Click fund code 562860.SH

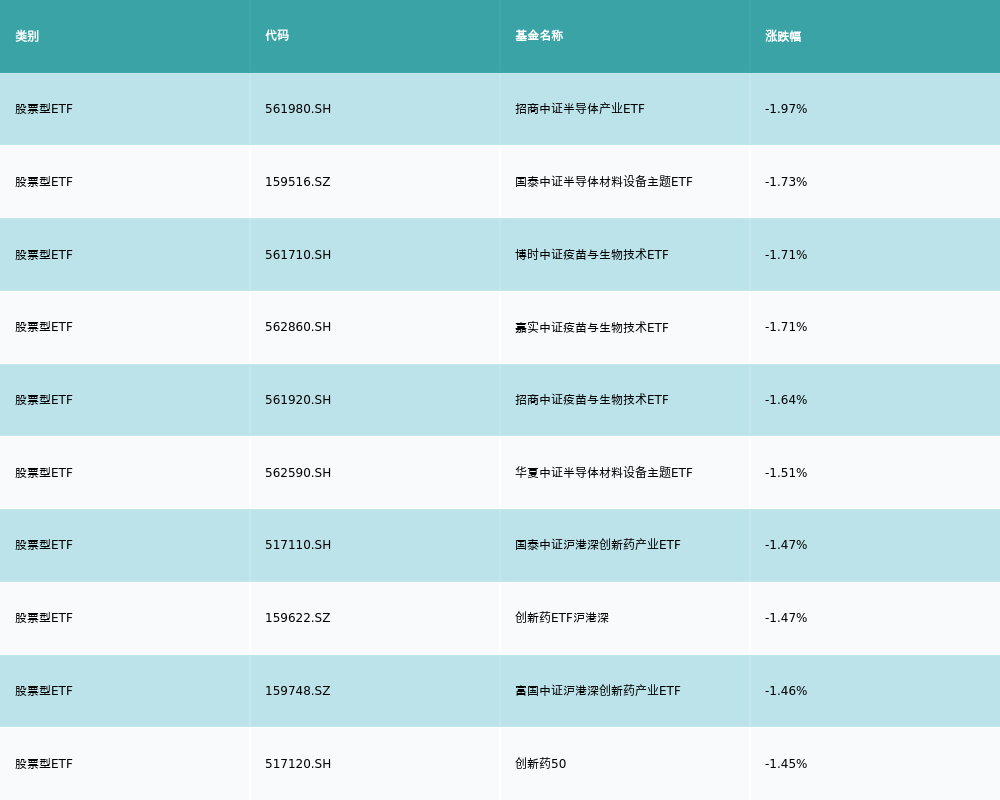coord(298,327)
